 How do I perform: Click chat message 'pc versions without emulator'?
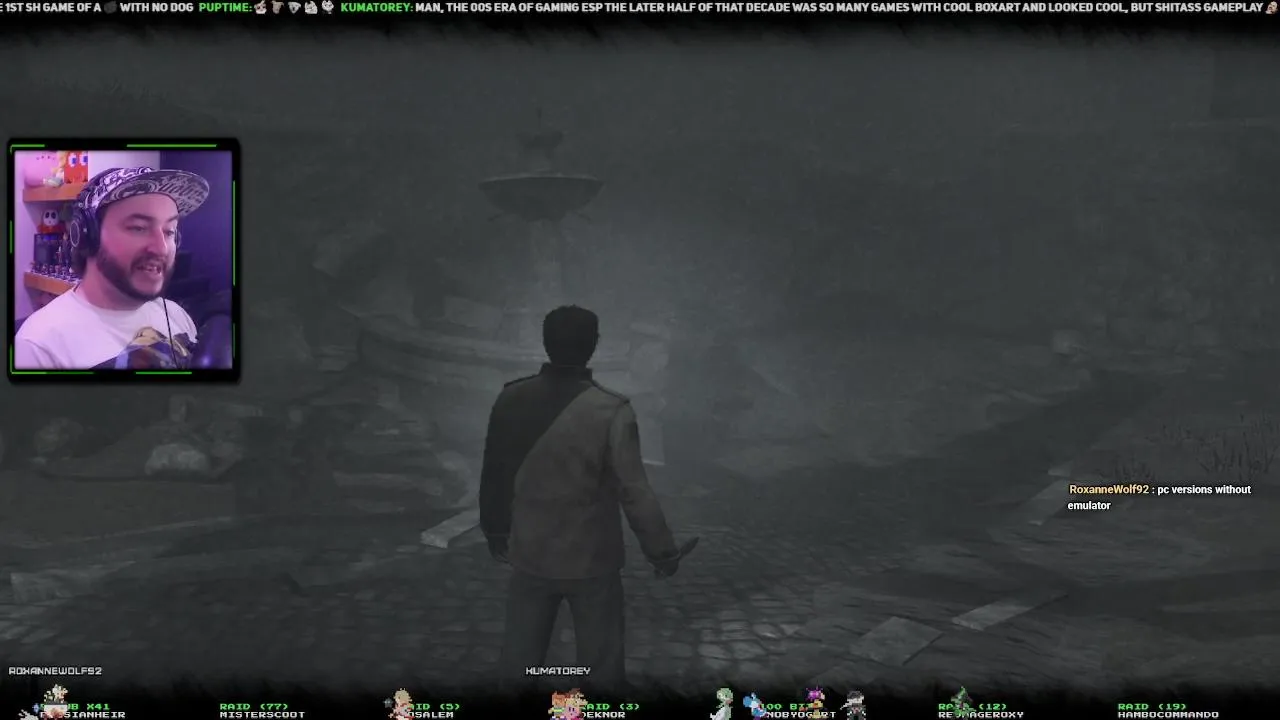[x=1159, y=498]
